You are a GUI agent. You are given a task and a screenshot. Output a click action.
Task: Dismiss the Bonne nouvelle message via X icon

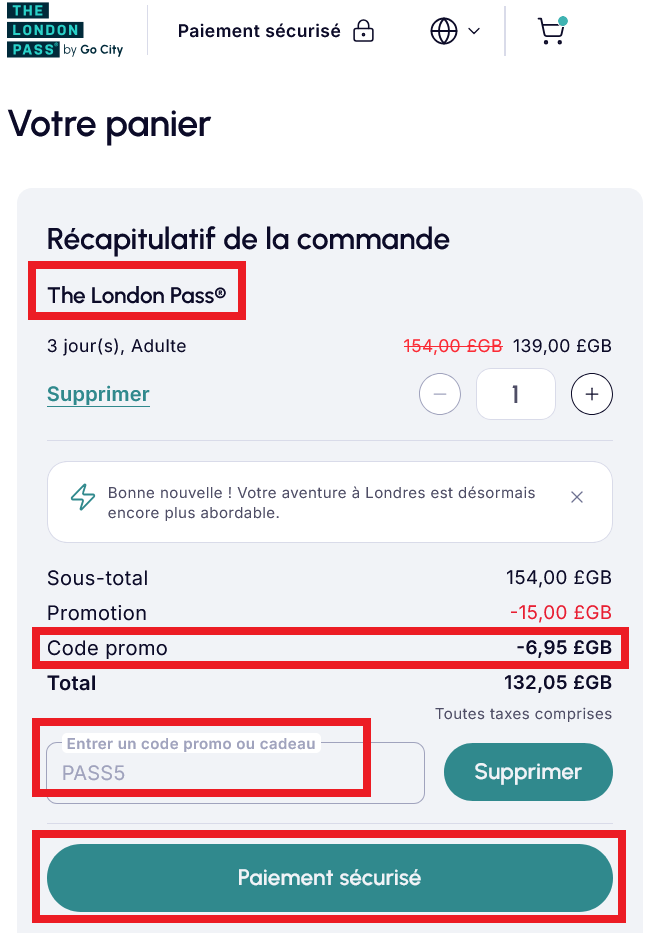577,496
